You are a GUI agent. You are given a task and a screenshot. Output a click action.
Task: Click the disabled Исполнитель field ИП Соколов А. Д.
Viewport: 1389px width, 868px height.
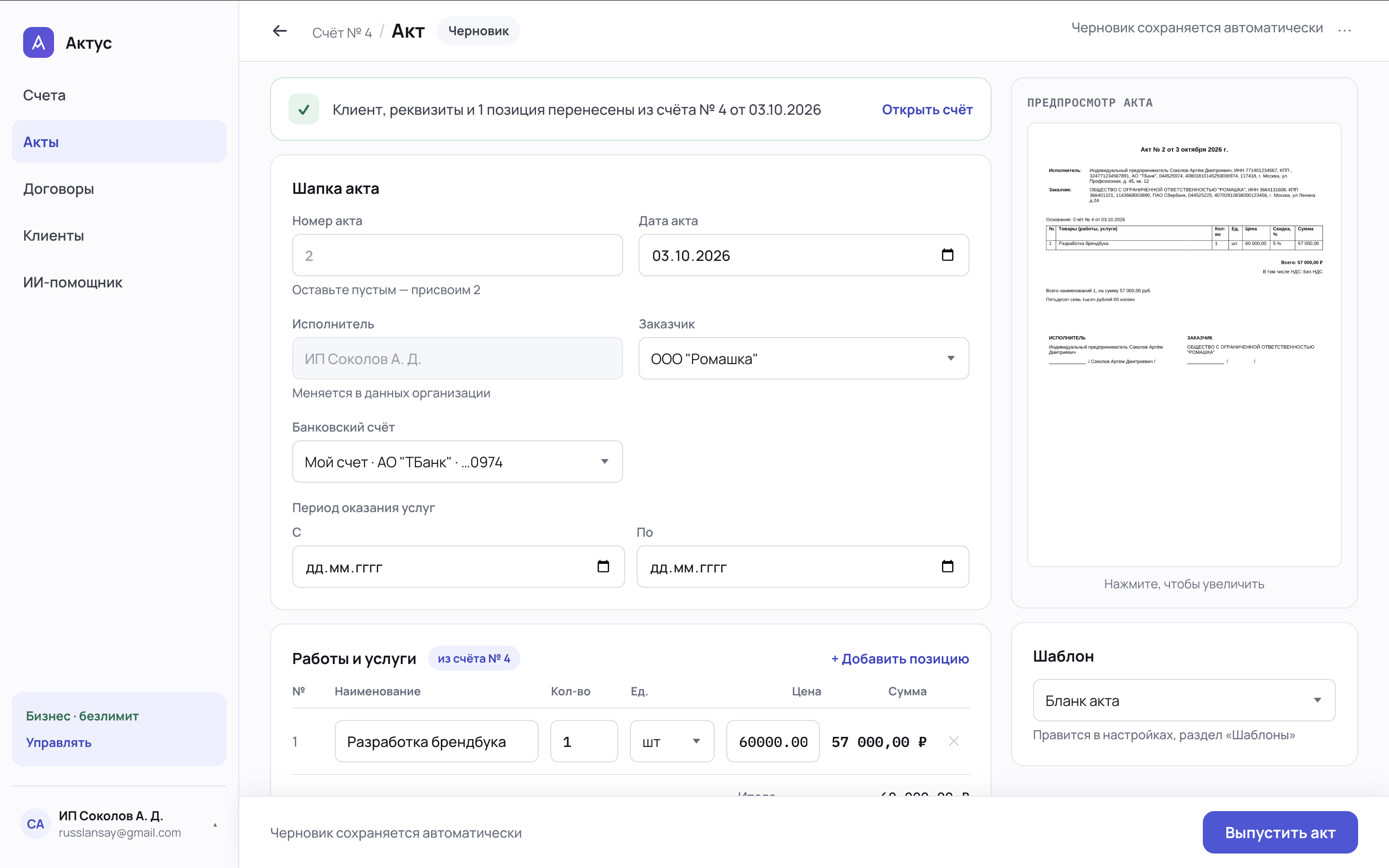click(457, 358)
